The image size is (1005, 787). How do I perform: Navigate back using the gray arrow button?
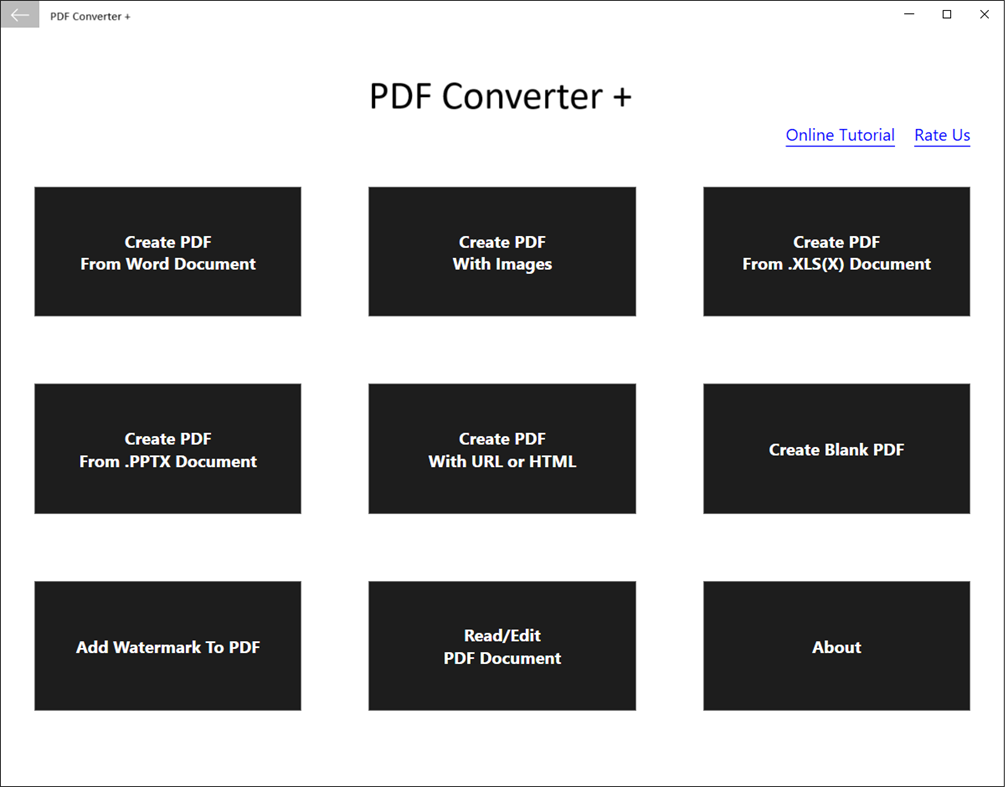point(19,14)
